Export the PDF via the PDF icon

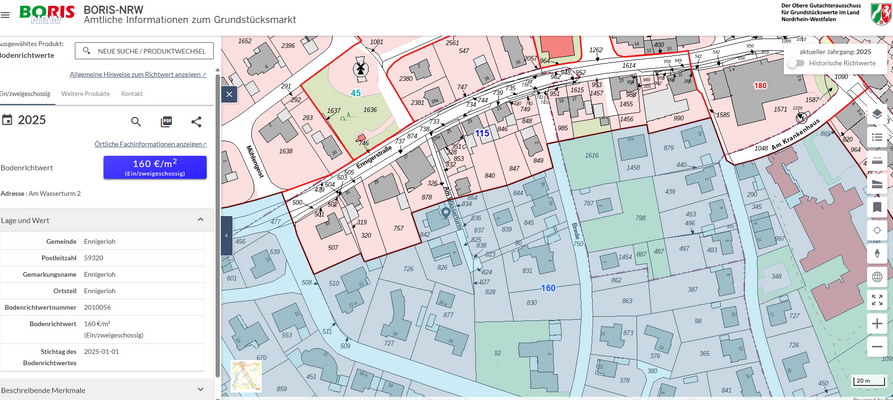166,121
